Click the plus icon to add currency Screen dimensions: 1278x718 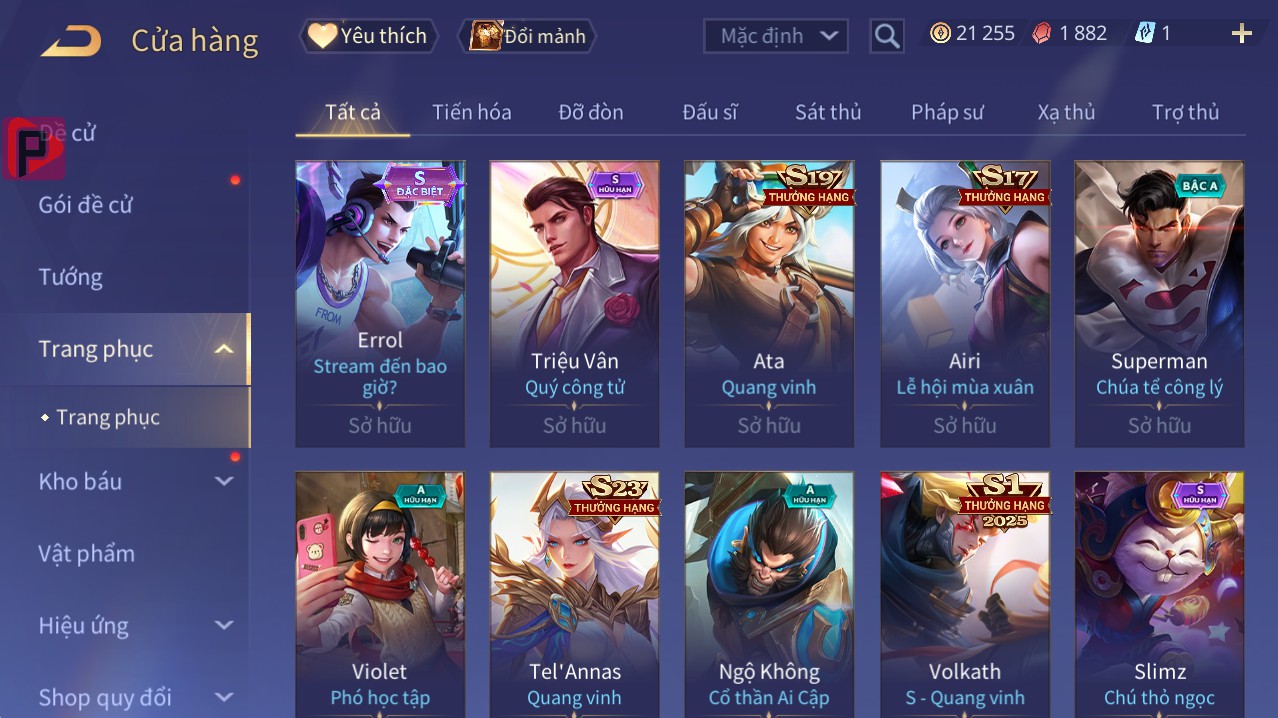coord(1242,35)
